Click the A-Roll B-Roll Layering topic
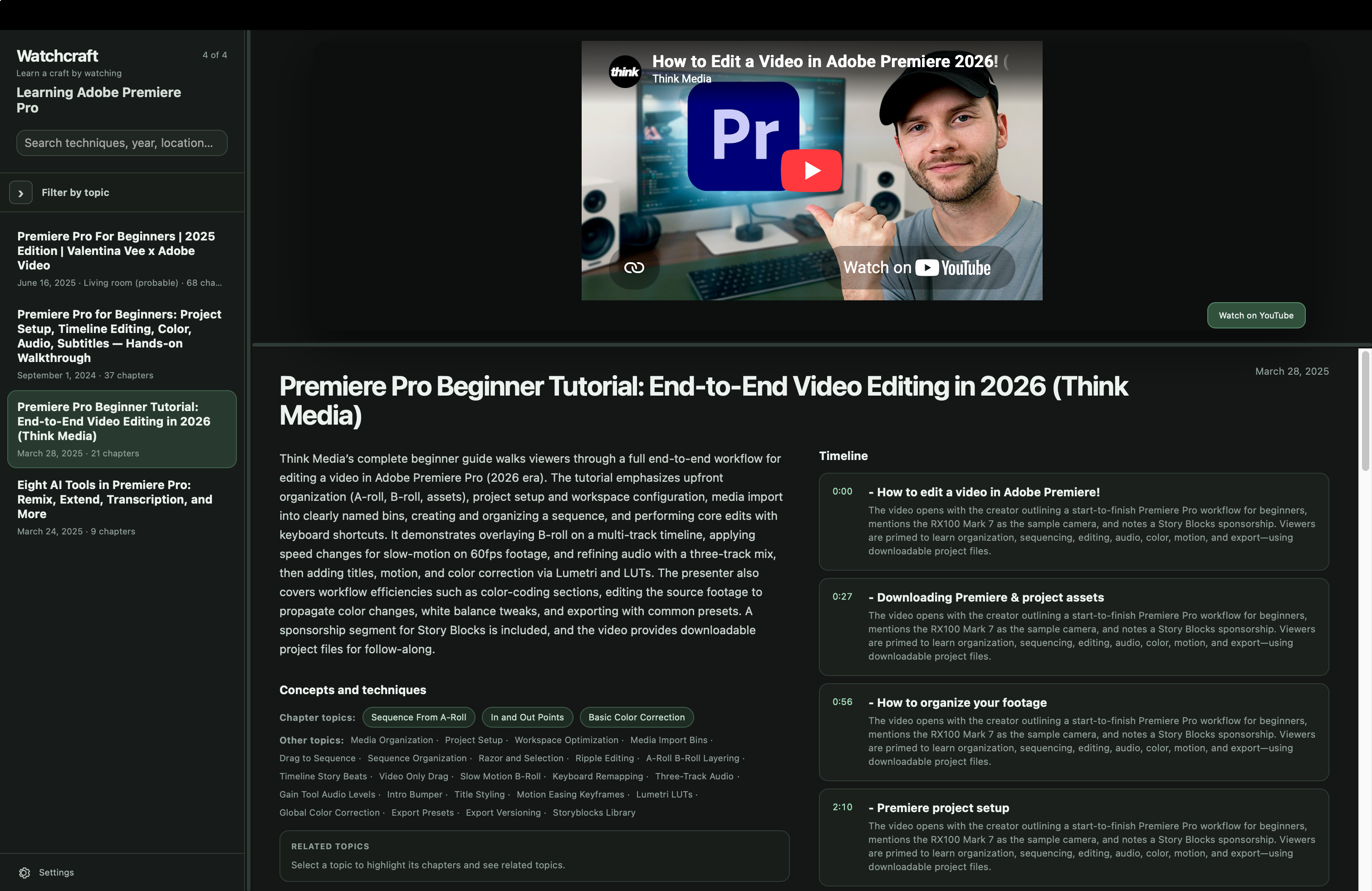The width and height of the screenshot is (1372, 891). click(x=692, y=758)
